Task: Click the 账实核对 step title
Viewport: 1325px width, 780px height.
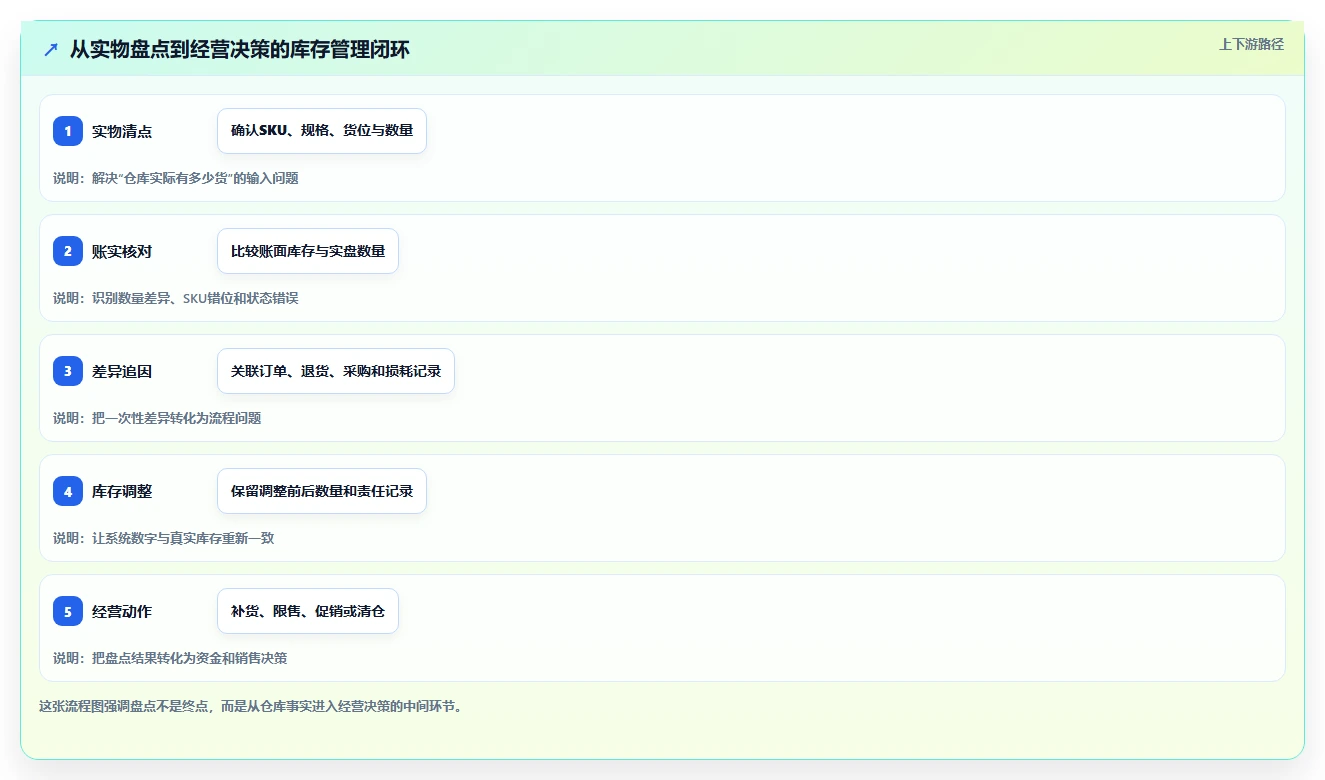Action: coord(122,251)
